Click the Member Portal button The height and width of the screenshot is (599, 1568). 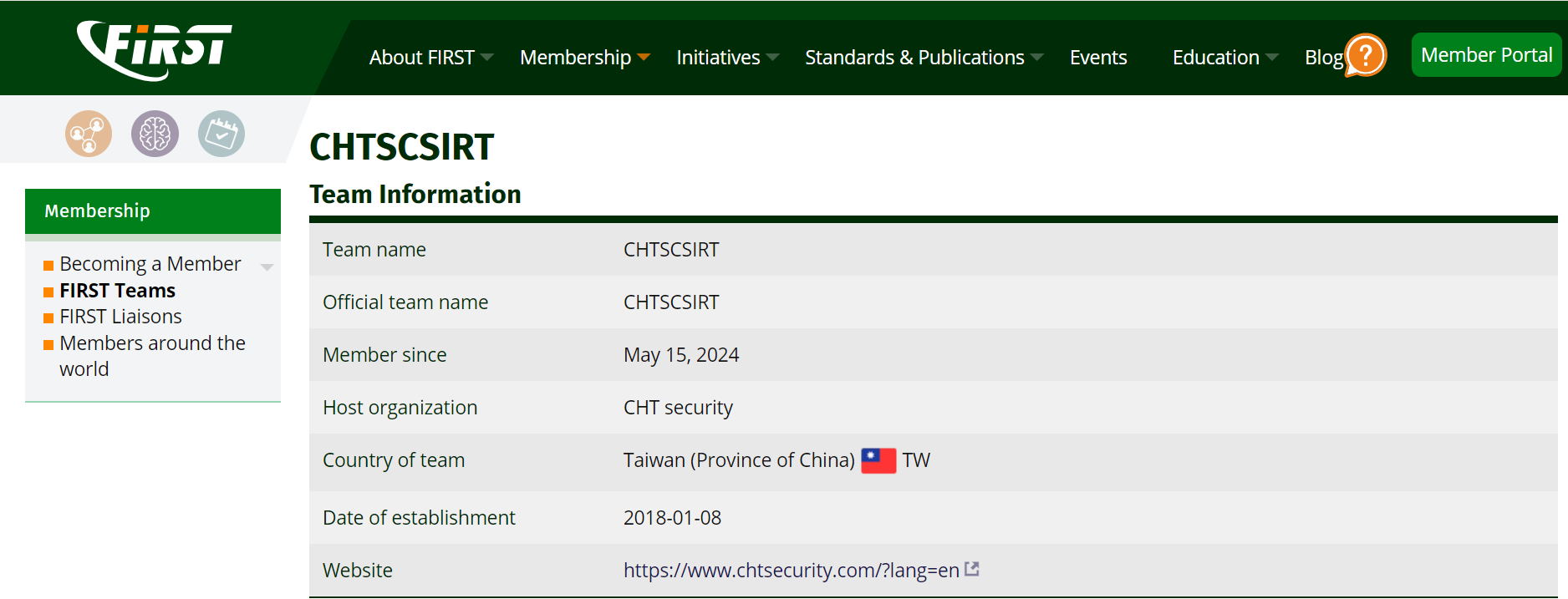click(1487, 55)
